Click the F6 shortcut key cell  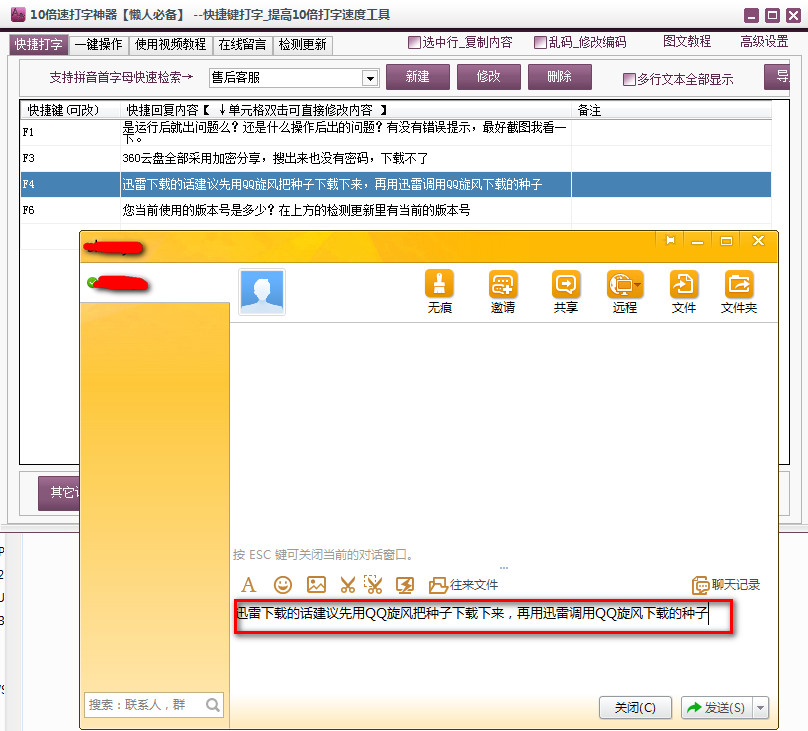click(x=70, y=210)
